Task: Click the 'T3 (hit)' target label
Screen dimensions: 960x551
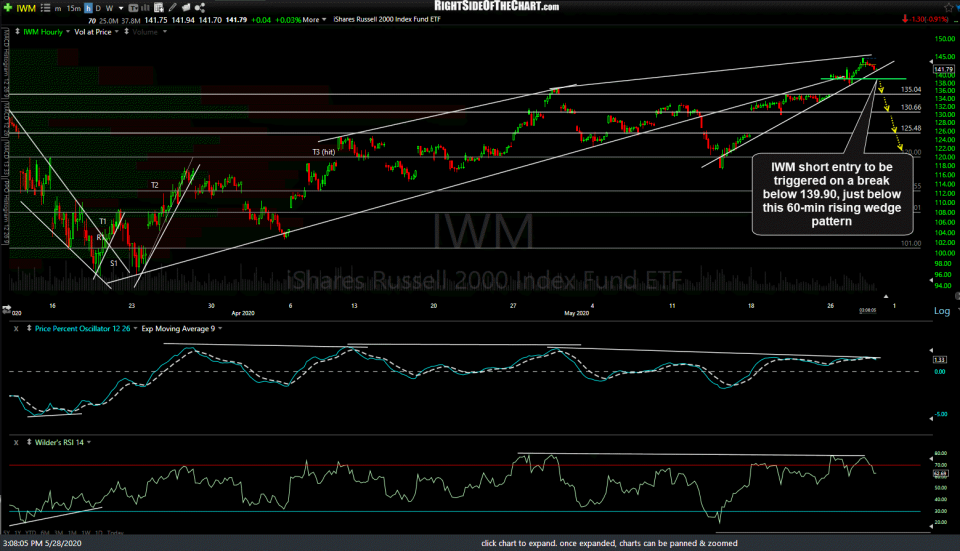Action: (x=324, y=152)
